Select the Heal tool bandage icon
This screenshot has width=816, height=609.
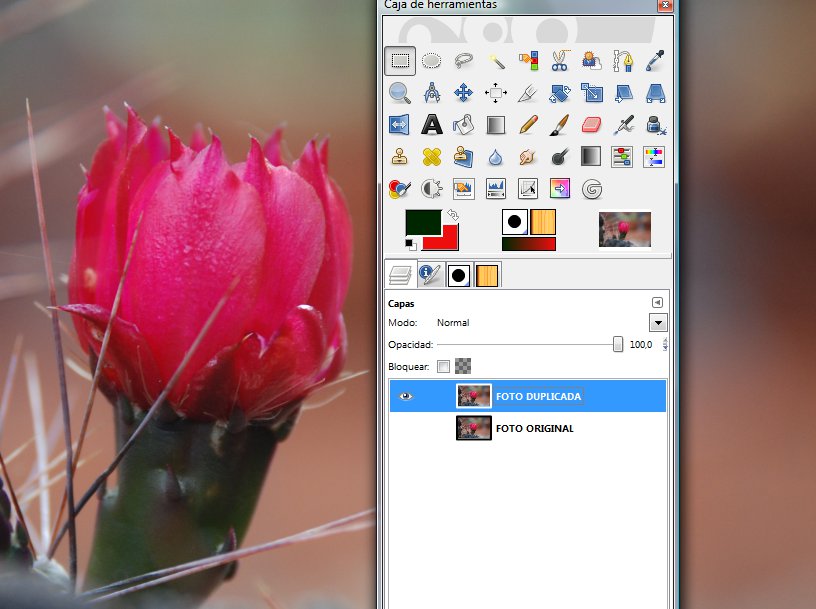pos(432,157)
